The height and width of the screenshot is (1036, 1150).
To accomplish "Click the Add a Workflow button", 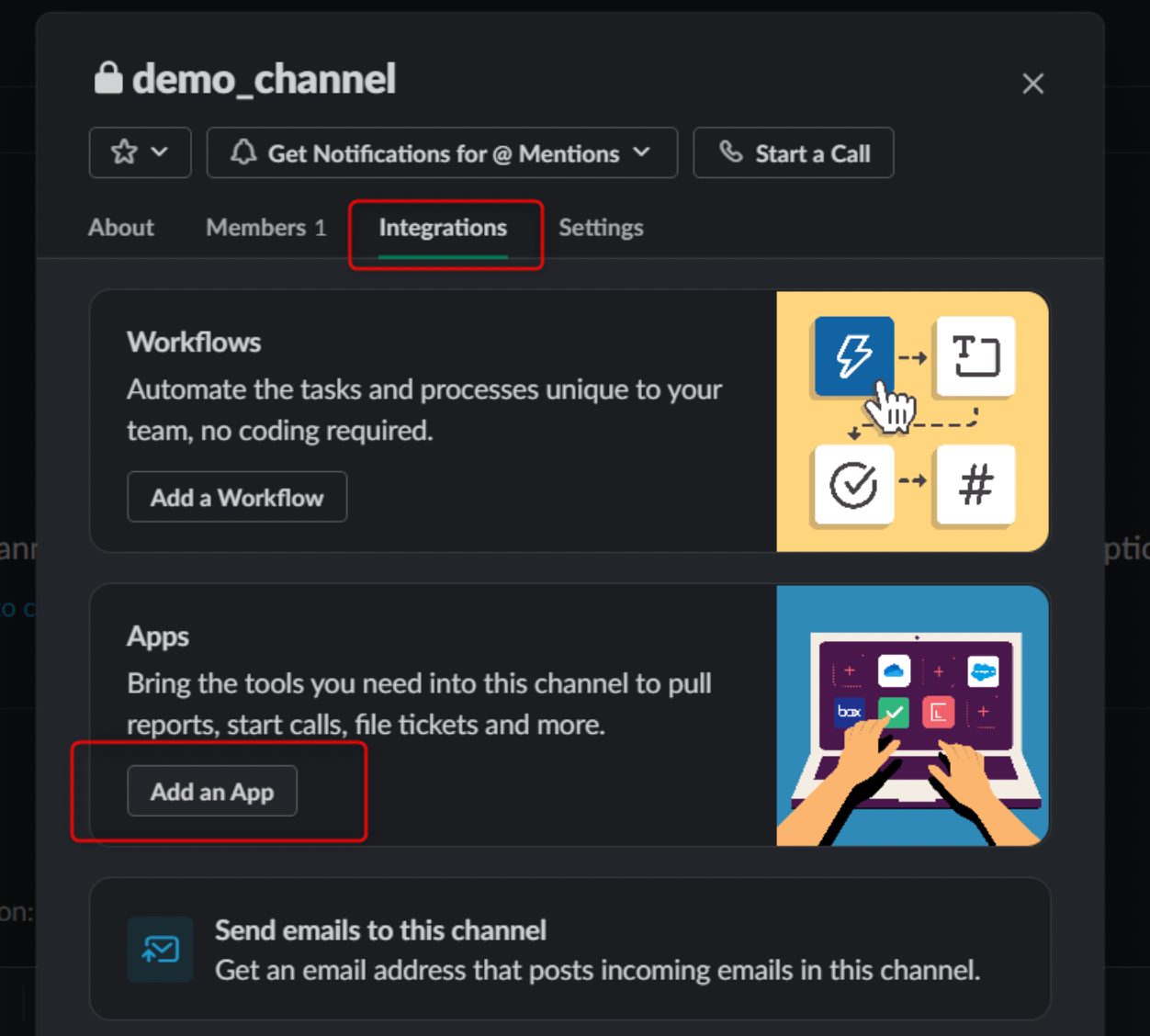I will pyautogui.click(x=237, y=497).
